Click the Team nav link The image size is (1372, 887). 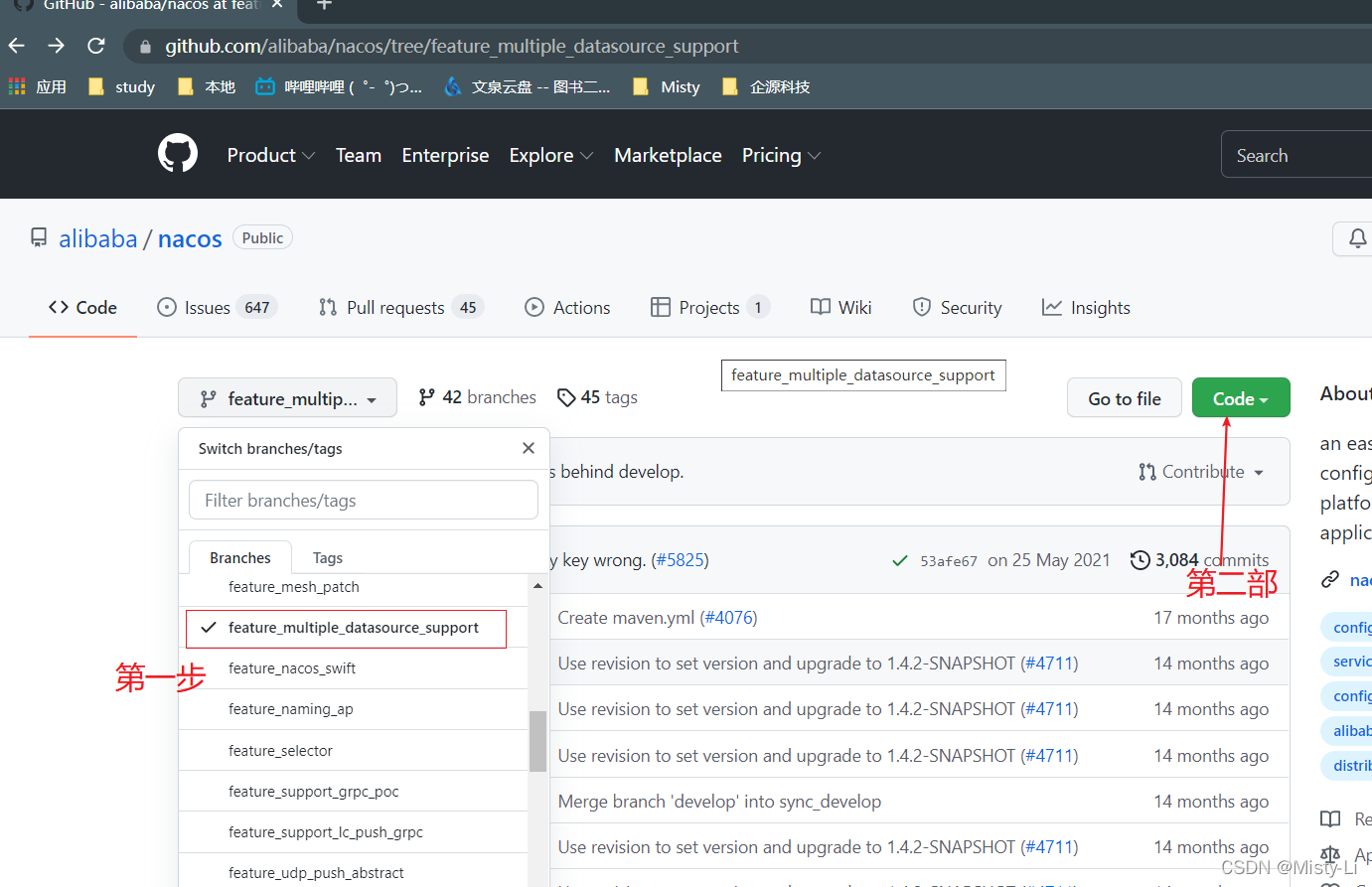359,155
